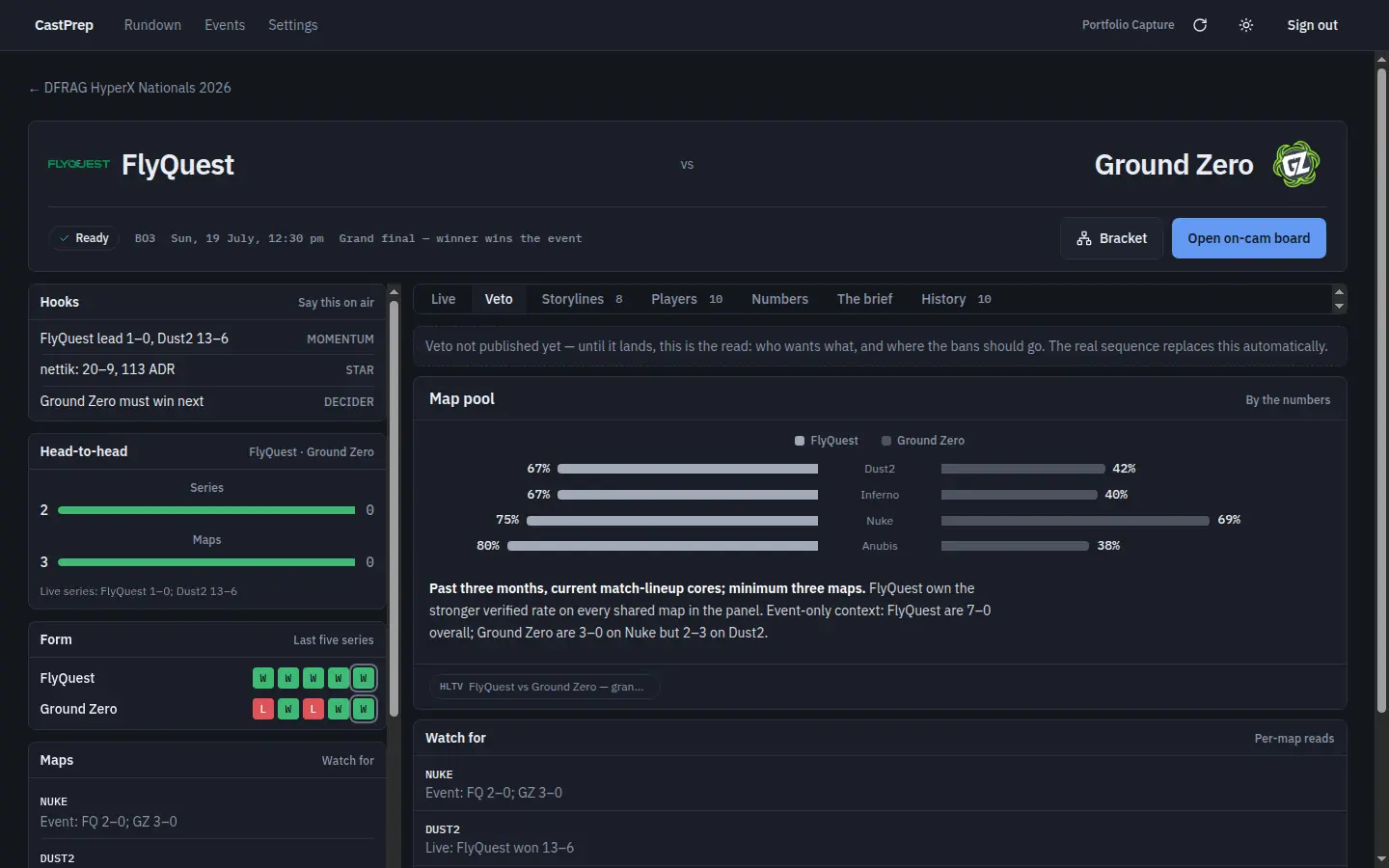Screen dimensions: 1389x868
Task: Click FlyQuest's 80% Anubis bar
Action: click(663, 546)
